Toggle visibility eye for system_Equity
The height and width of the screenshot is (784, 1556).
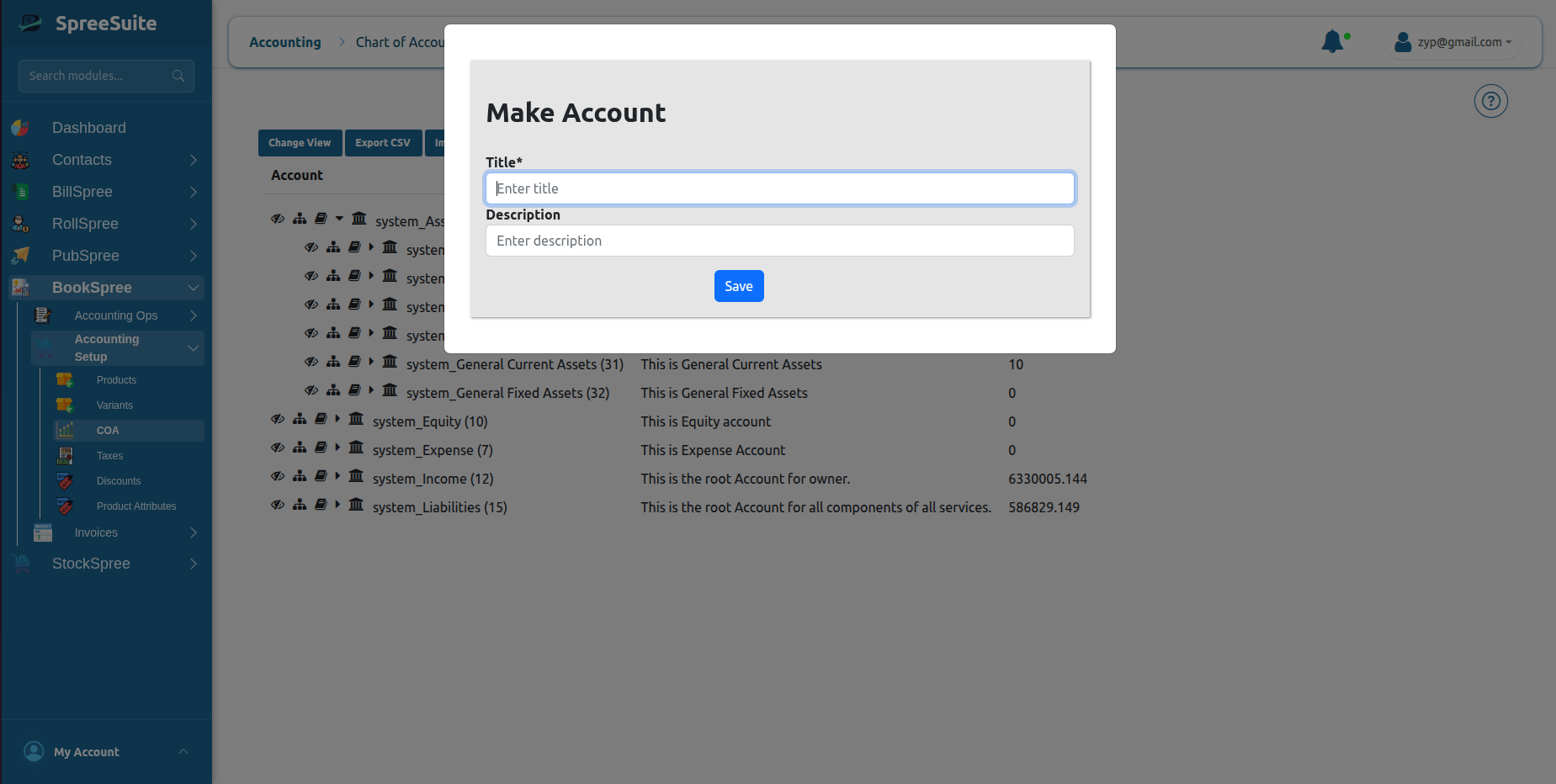278,419
